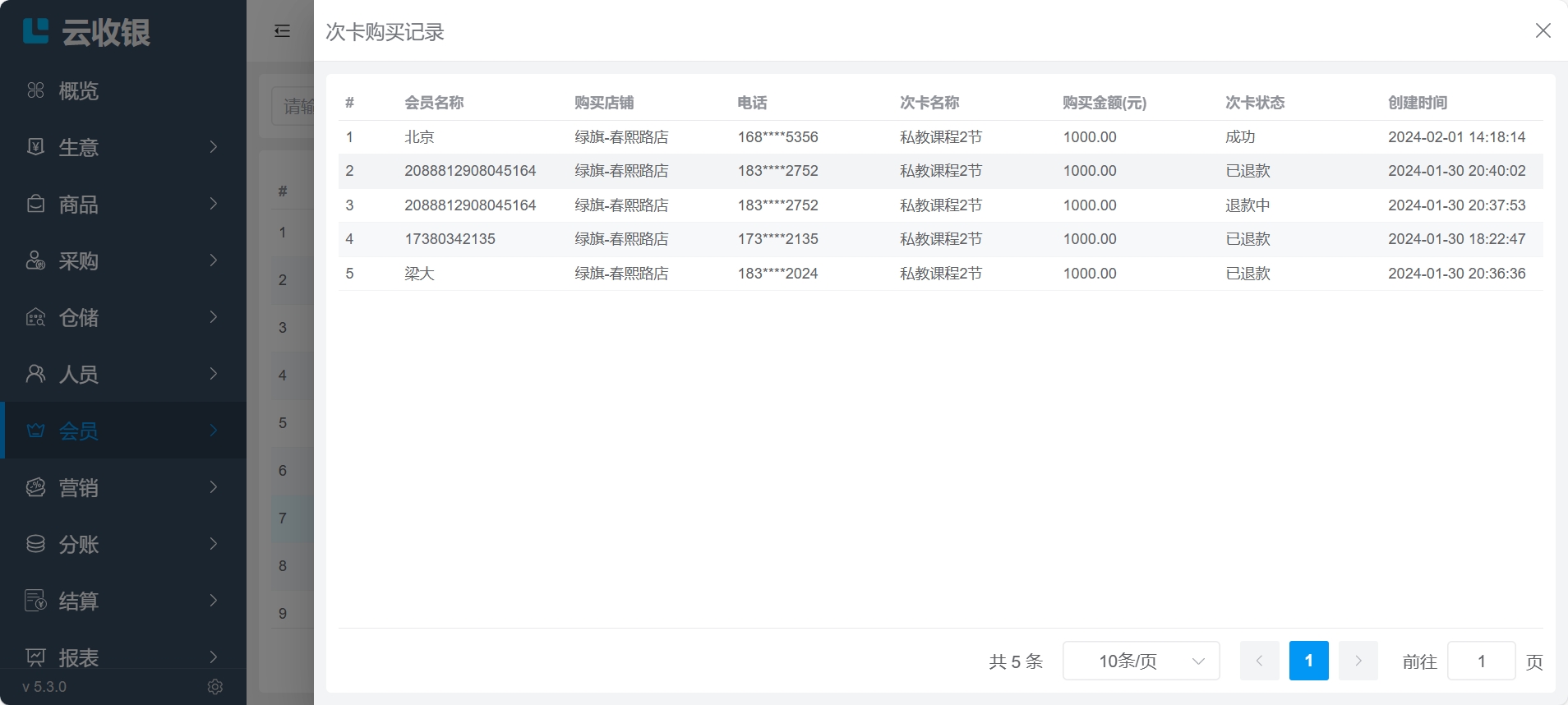The width and height of the screenshot is (1568, 705).
Task: Go to page 1 in pagination
Action: [1308, 661]
